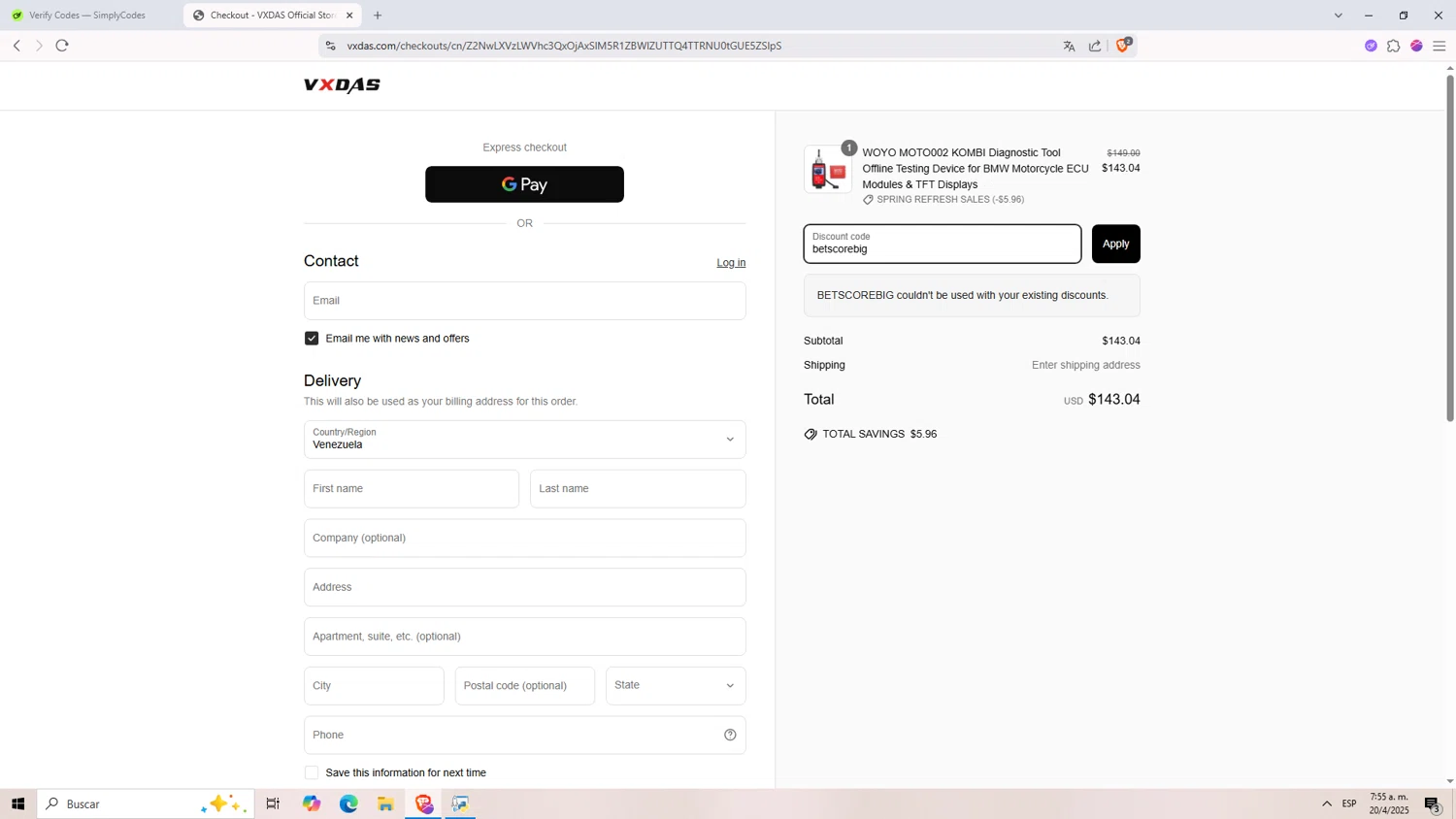The width and height of the screenshot is (1456, 819).
Task: Reload the page
Action: tap(62, 46)
